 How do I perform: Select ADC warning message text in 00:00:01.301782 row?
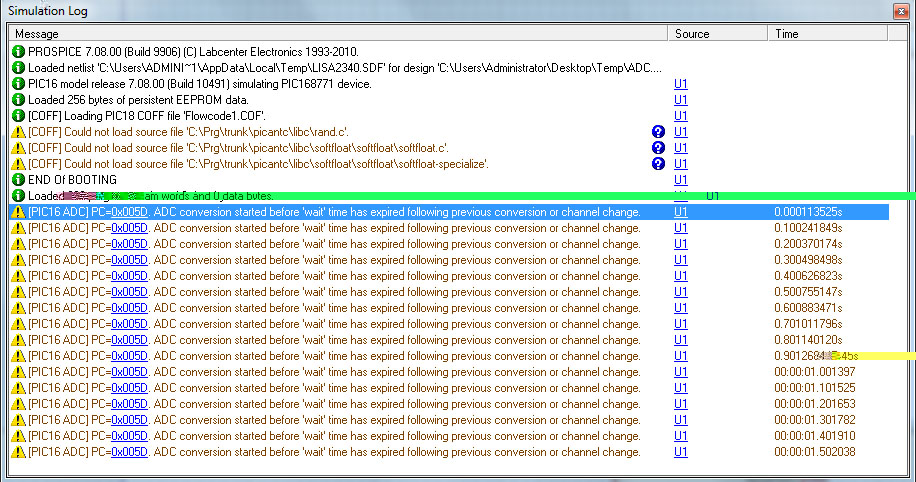tap(334, 420)
